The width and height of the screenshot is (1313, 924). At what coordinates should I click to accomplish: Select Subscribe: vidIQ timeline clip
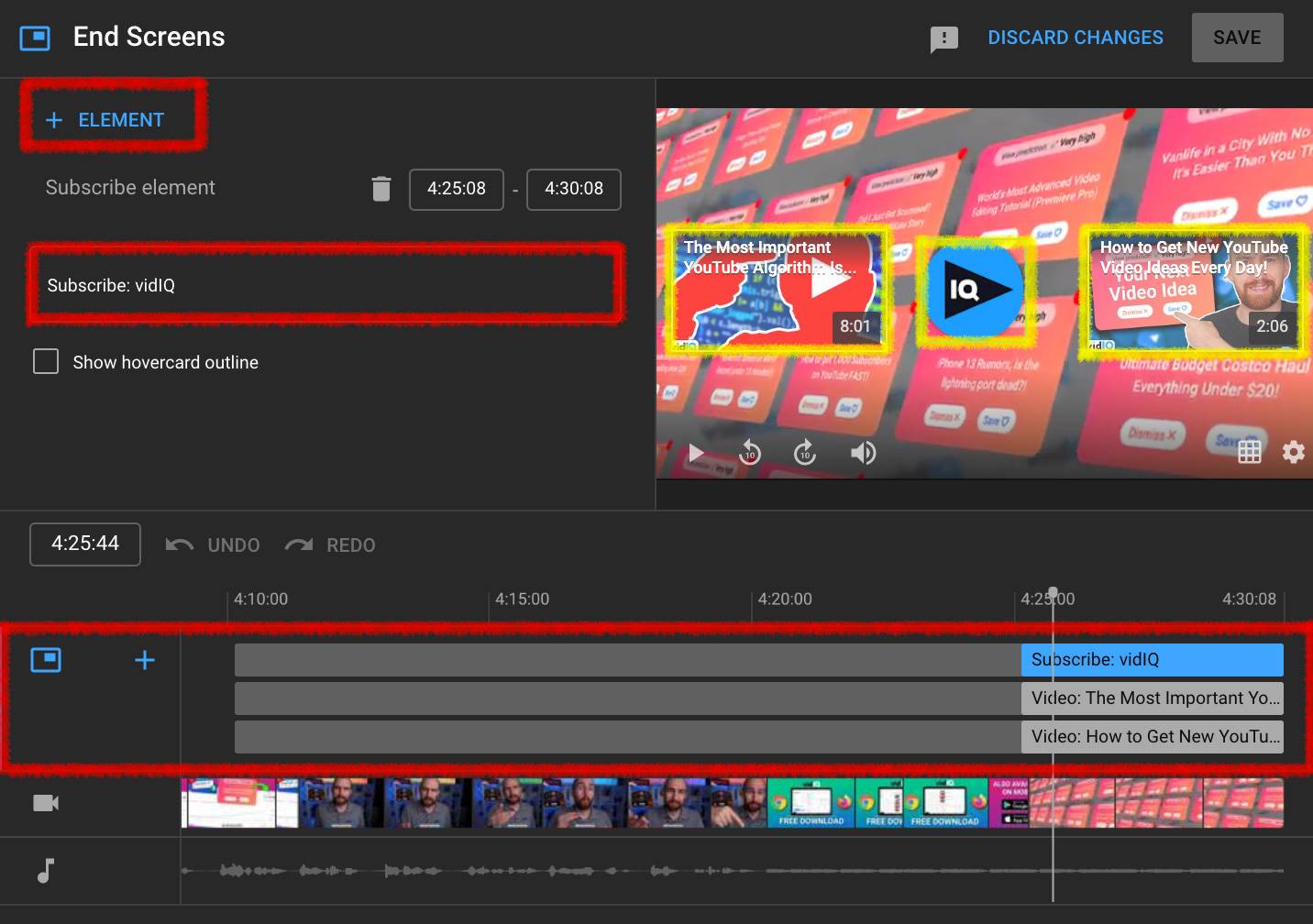click(x=1153, y=660)
